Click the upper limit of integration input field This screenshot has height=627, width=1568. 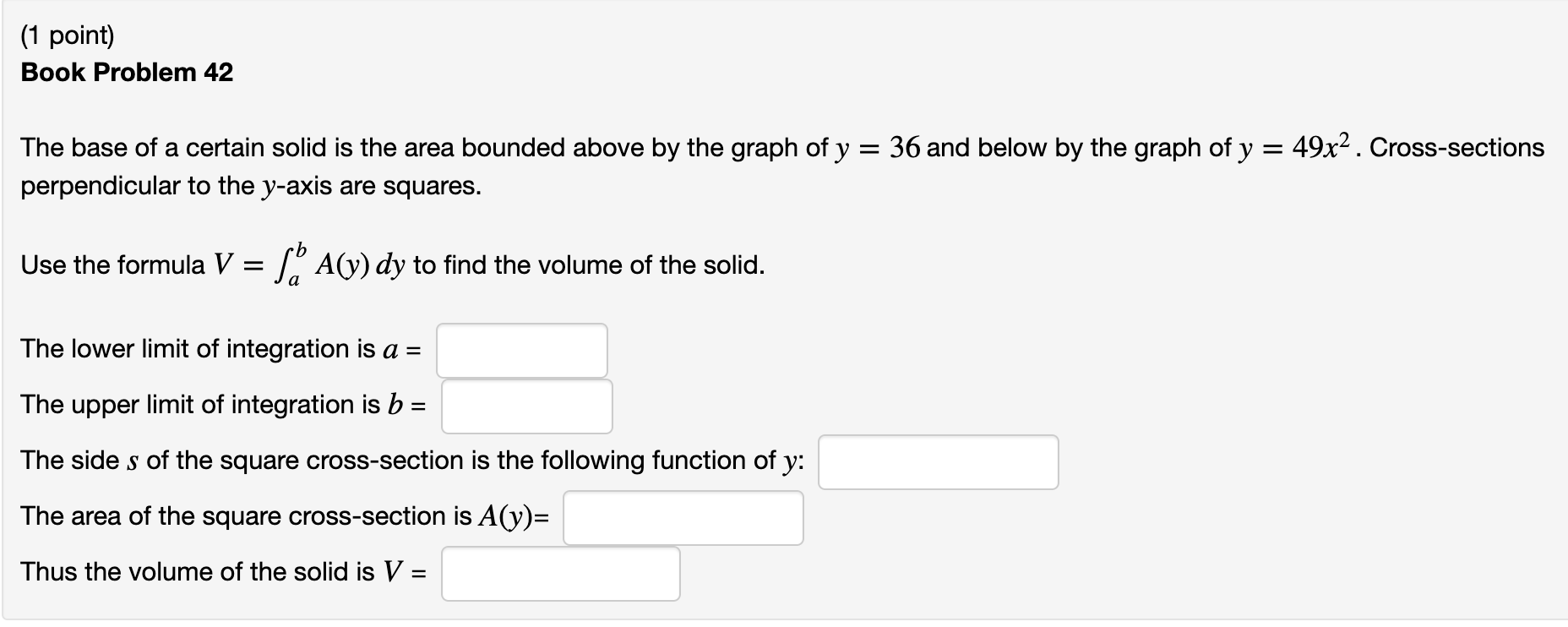(525, 406)
